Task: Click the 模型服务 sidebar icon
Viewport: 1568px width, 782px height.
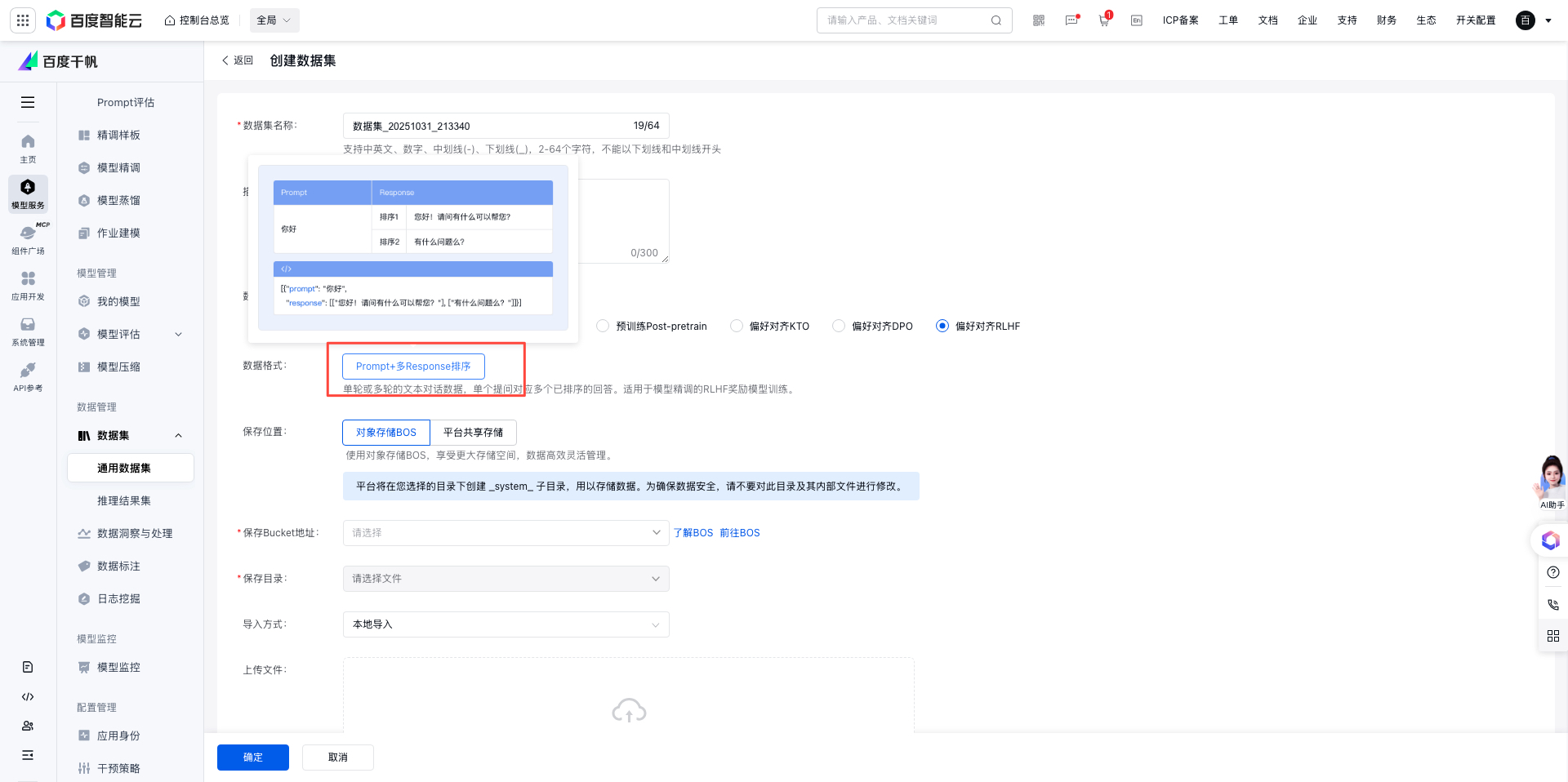Action: coord(28,194)
